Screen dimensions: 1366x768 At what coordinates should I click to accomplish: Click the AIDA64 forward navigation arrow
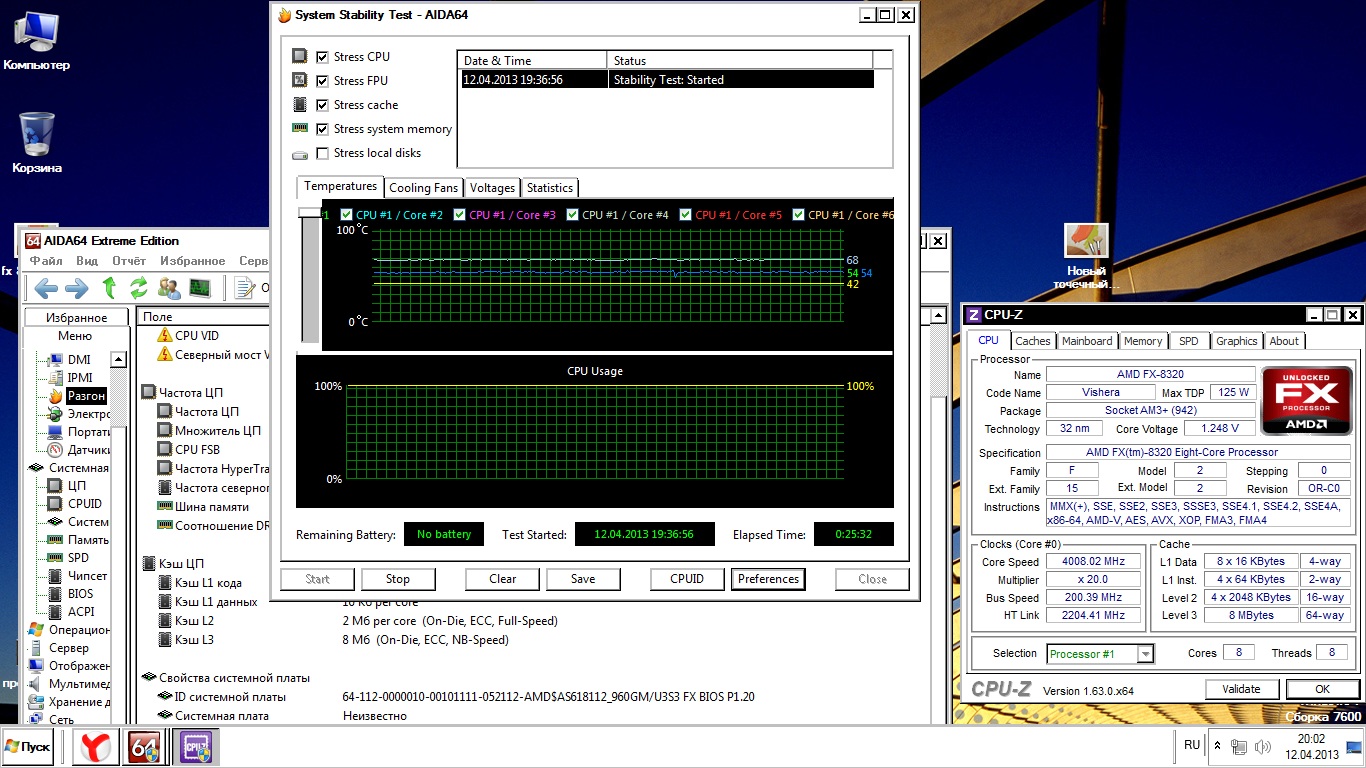tap(77, 289)
